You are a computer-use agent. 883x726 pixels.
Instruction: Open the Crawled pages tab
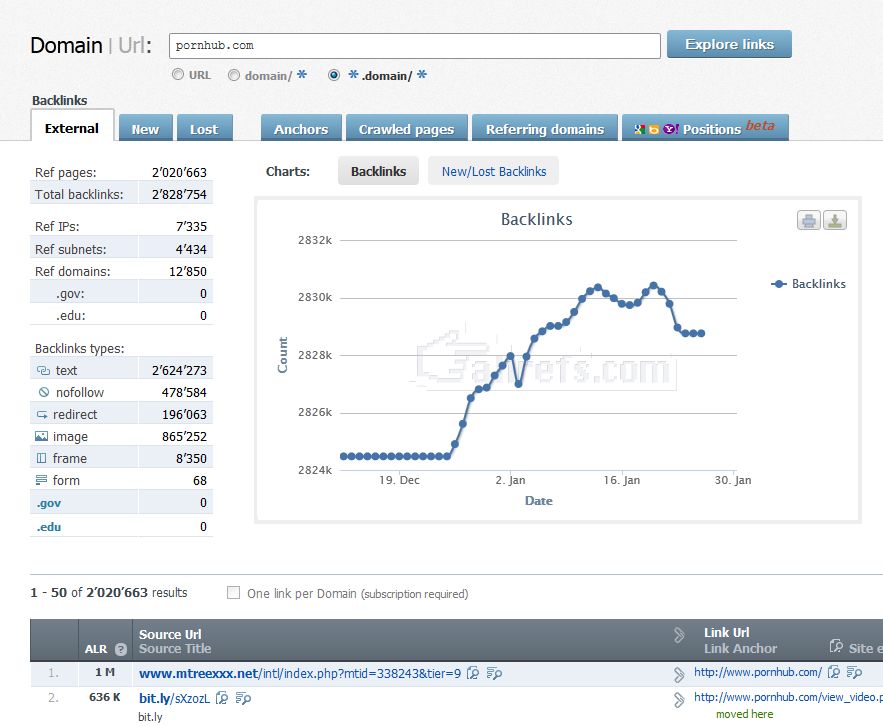tap(407, 128)
